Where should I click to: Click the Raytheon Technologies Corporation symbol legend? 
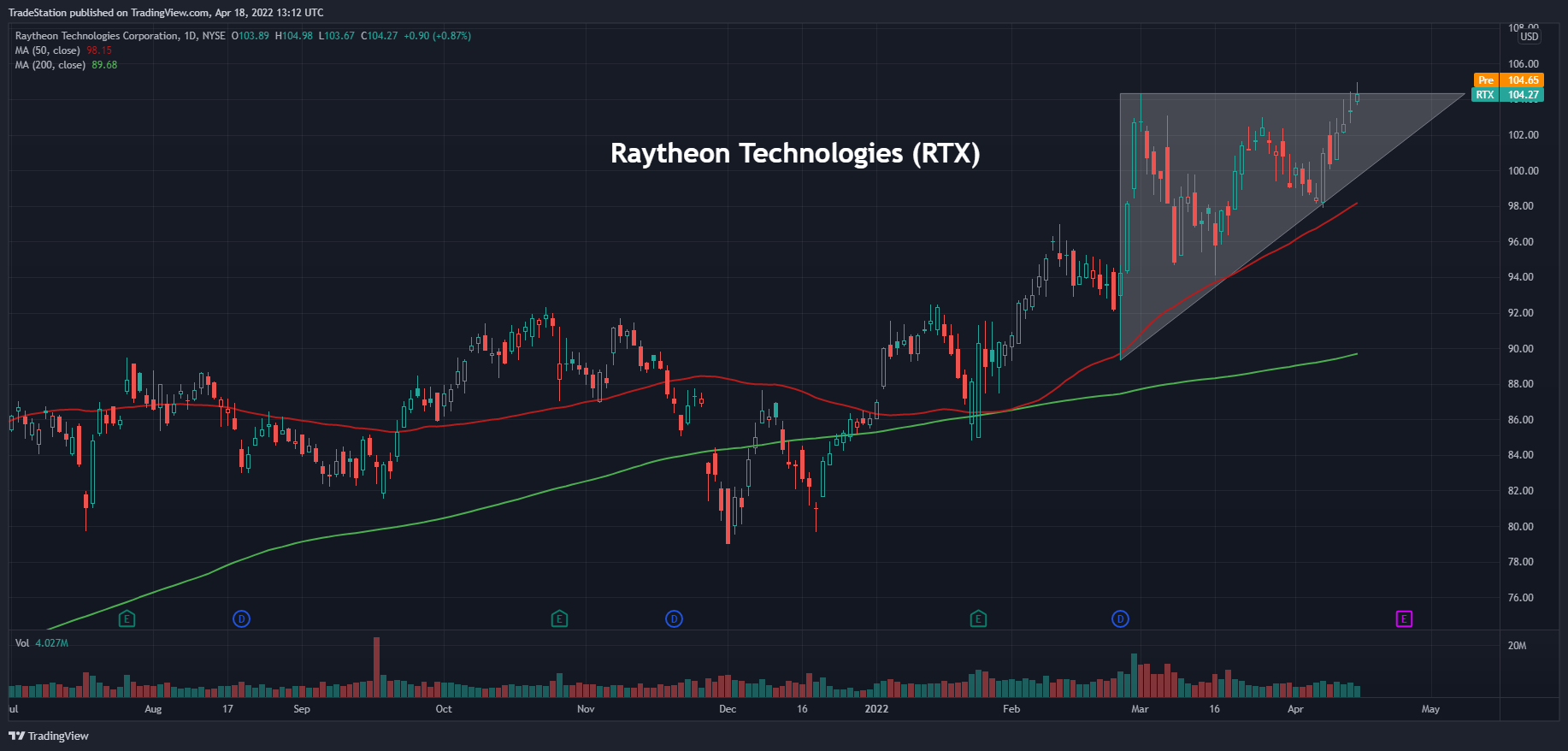(121, 36)
